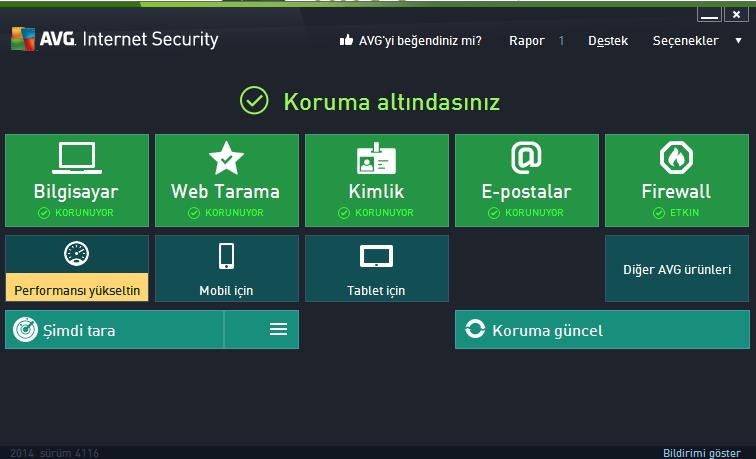
Task: Click Mobil için label
Action: pyautogui.click(x=226, y=291)
